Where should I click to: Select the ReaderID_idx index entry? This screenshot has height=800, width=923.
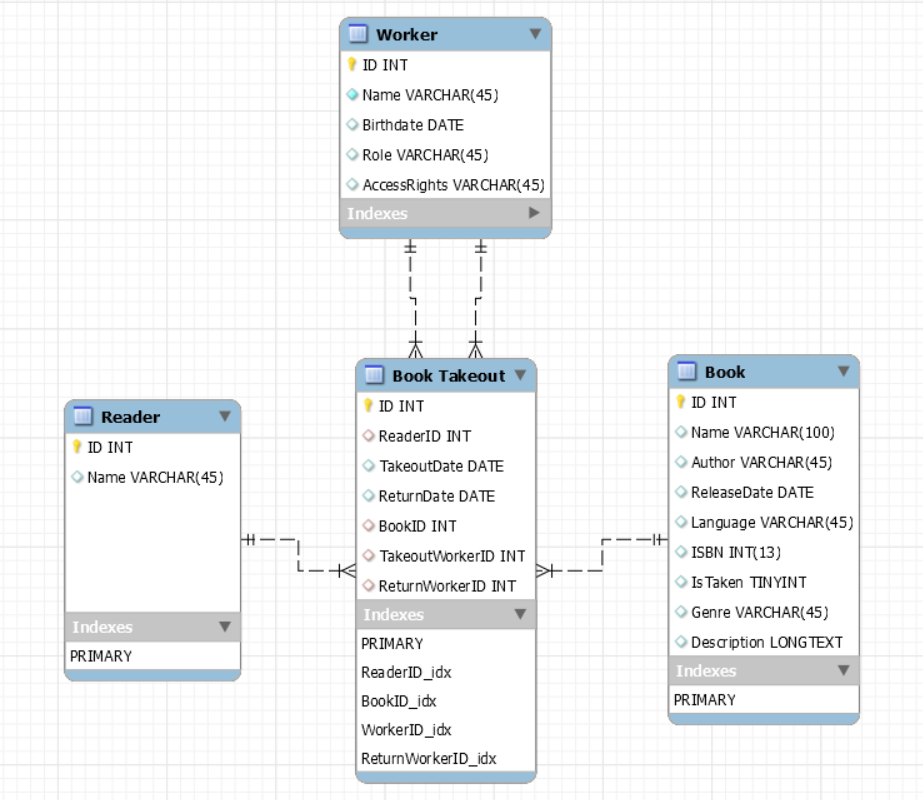pyautogui.click(x=408, y=672)
